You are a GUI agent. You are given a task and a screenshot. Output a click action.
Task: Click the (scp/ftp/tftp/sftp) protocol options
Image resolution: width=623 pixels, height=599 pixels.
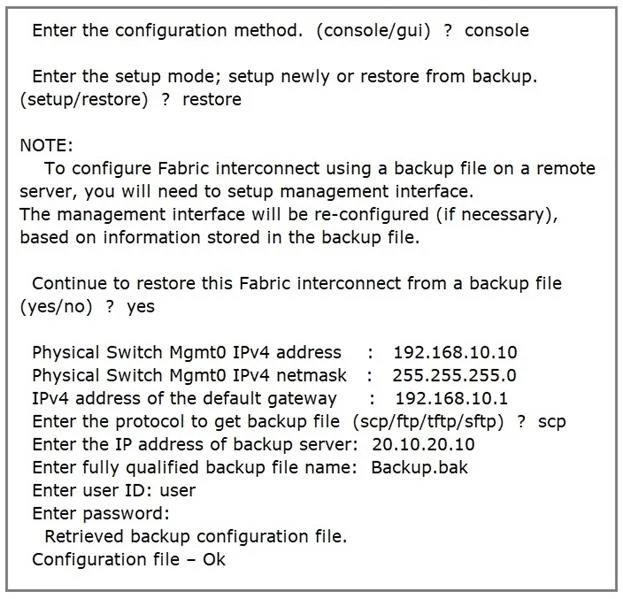(x=428, y=422)
